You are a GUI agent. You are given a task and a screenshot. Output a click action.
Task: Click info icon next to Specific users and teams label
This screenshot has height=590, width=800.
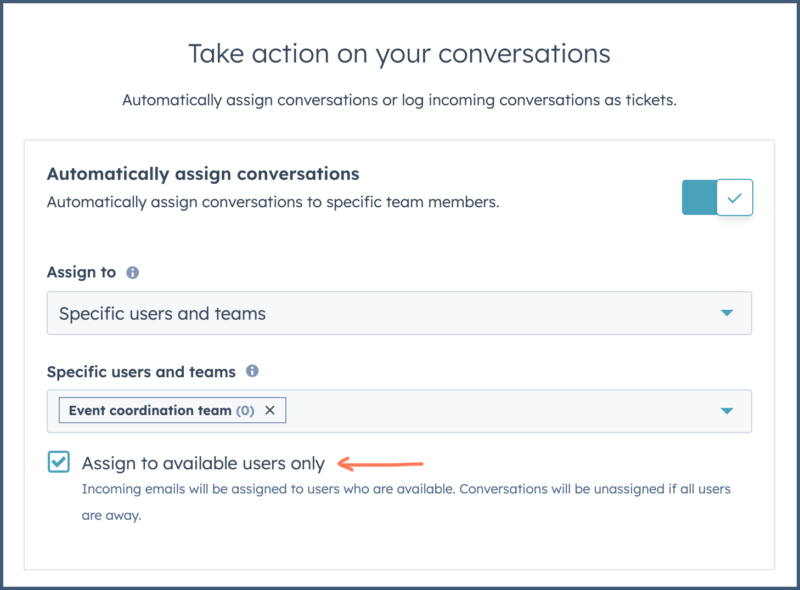252,371
